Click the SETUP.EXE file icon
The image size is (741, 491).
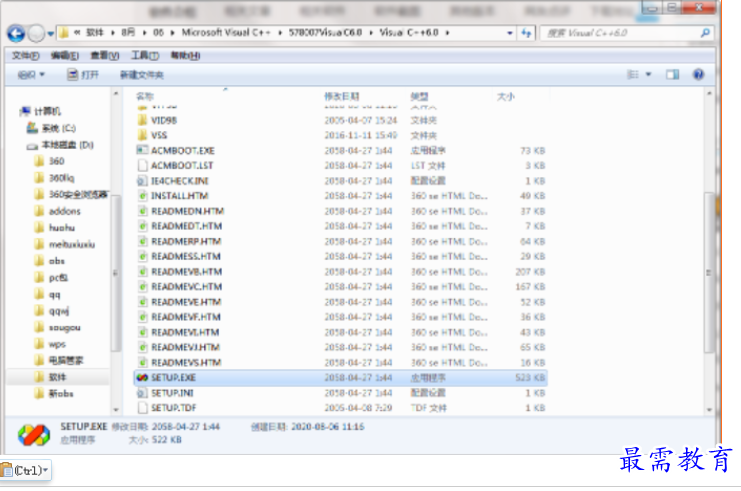pos(142,378)
